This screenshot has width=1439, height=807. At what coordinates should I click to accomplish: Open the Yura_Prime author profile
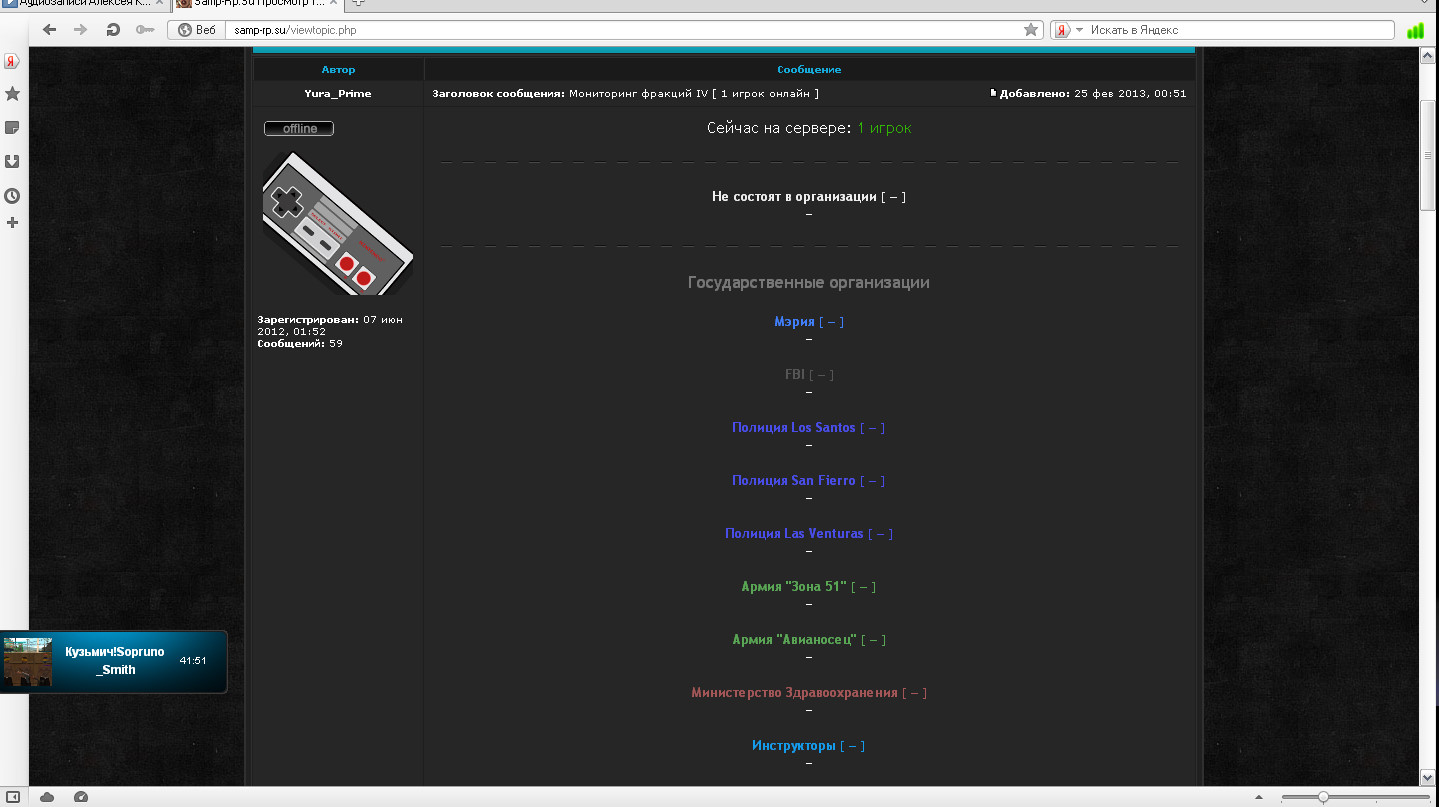point(338,94)
